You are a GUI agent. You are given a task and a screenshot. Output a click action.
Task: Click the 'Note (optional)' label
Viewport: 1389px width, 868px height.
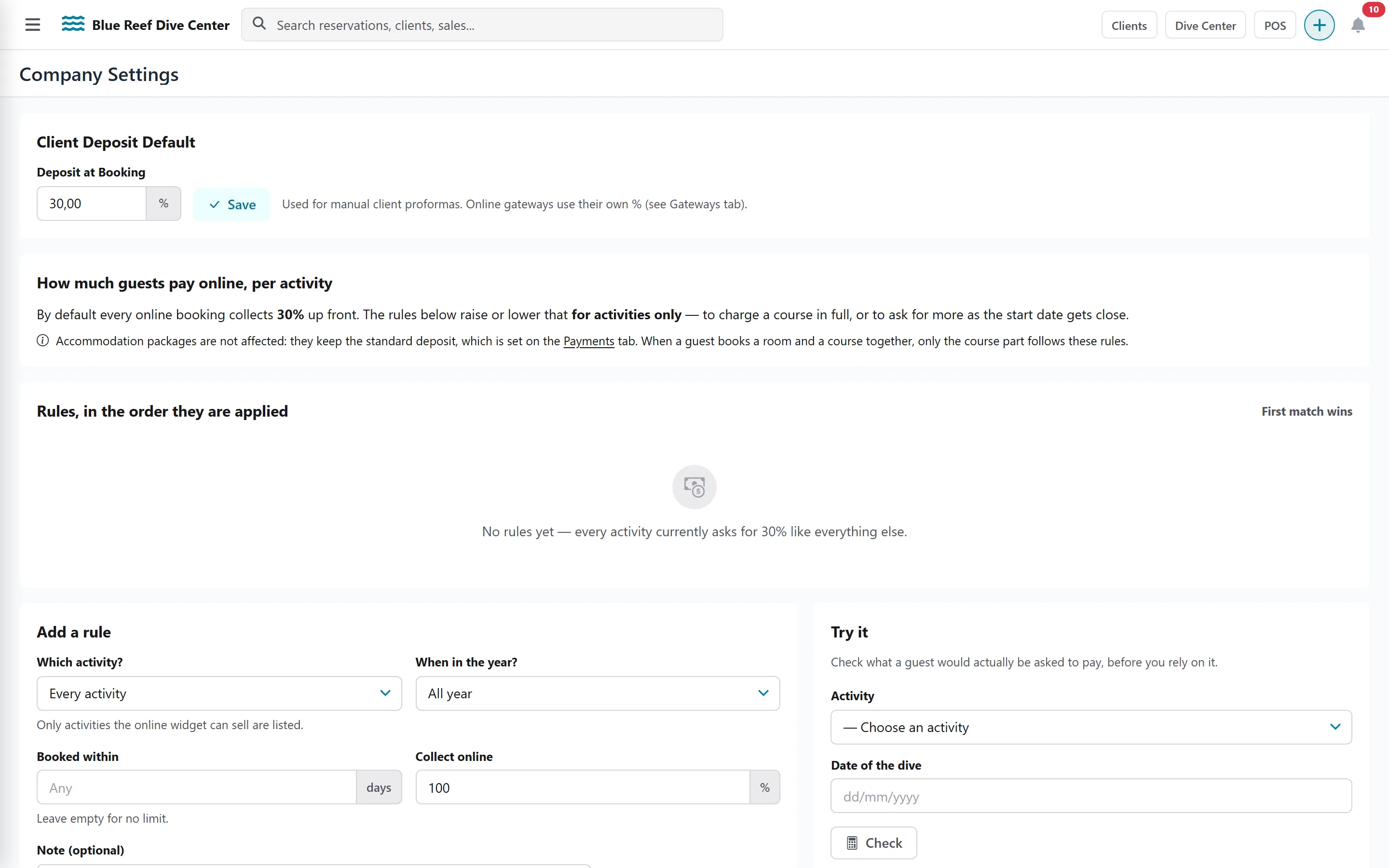(81, 850)
